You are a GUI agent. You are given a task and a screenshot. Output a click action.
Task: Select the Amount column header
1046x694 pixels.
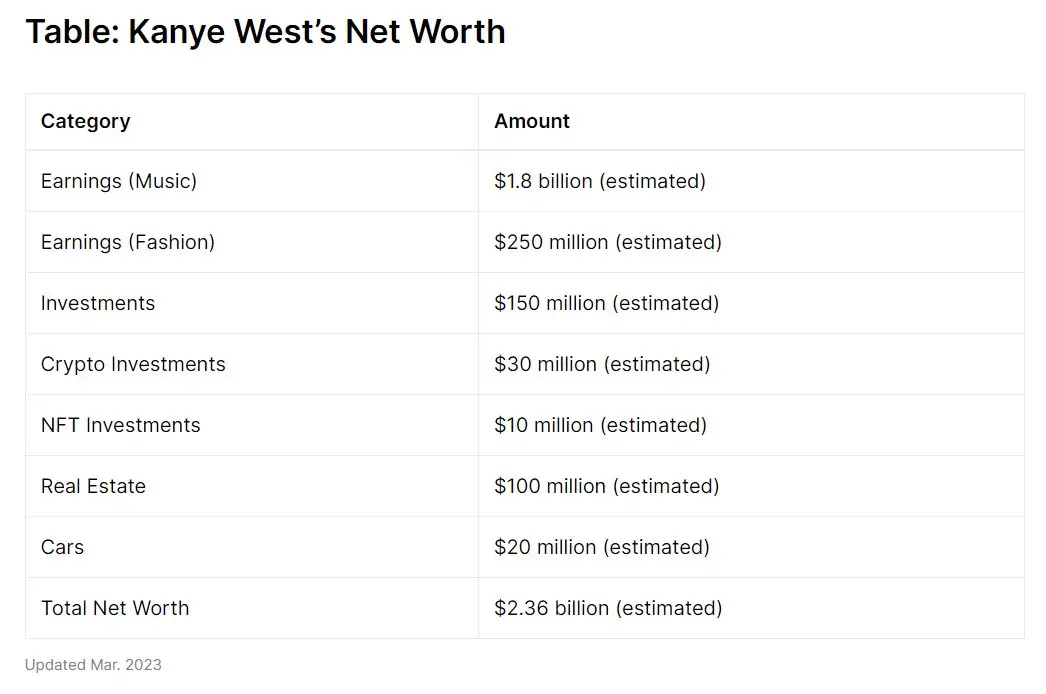coord(532,121)
